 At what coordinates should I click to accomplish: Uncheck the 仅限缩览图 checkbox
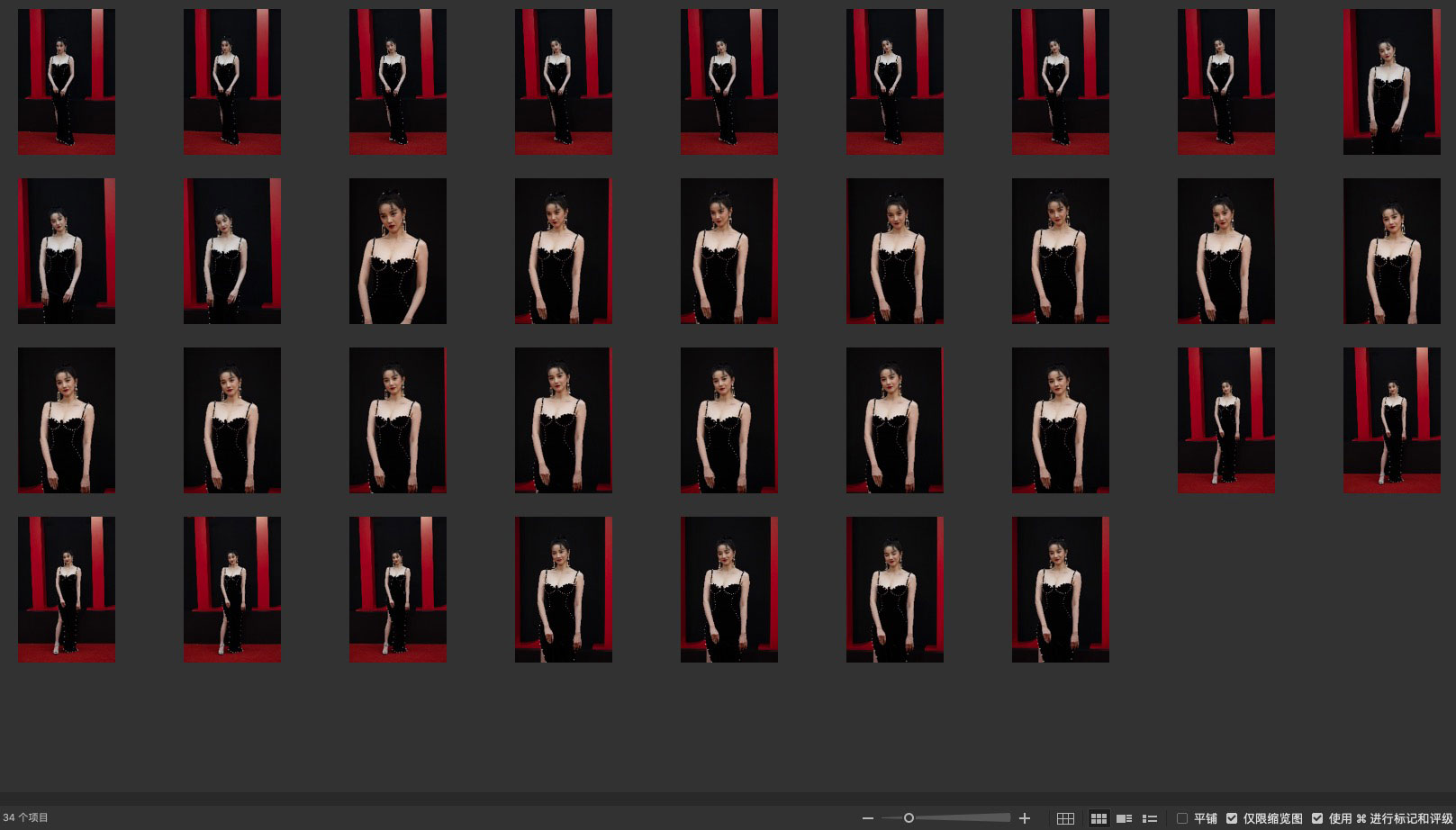click(x=1232, y=818)
